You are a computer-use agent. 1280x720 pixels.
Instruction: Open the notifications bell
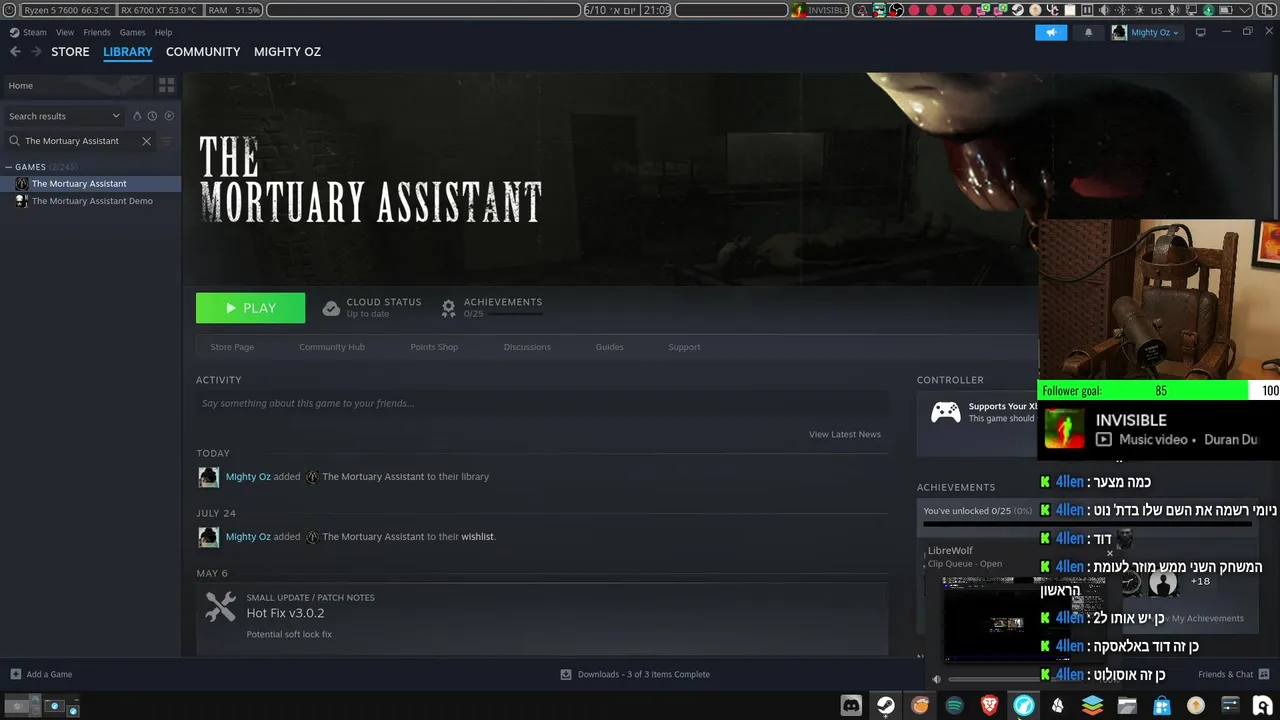(1088, 32)
